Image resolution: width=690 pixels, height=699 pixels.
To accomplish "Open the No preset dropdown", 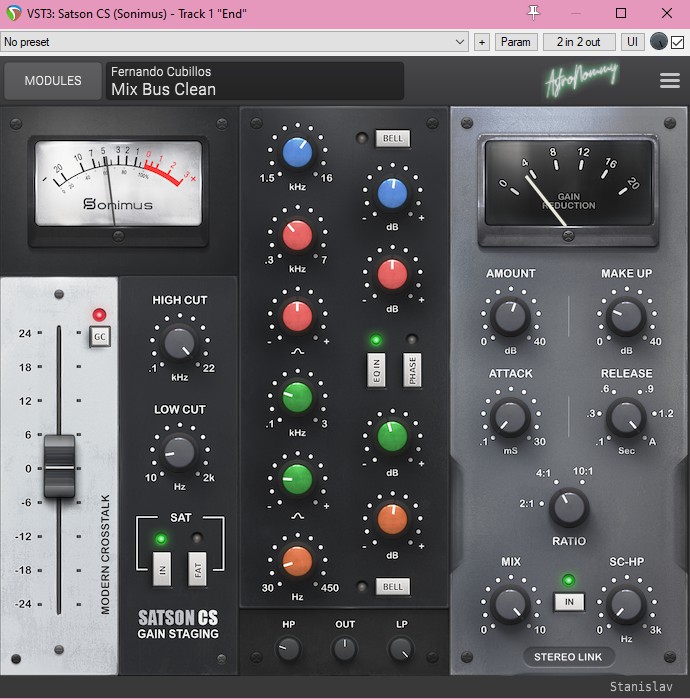I will click(x=234, y=42).
